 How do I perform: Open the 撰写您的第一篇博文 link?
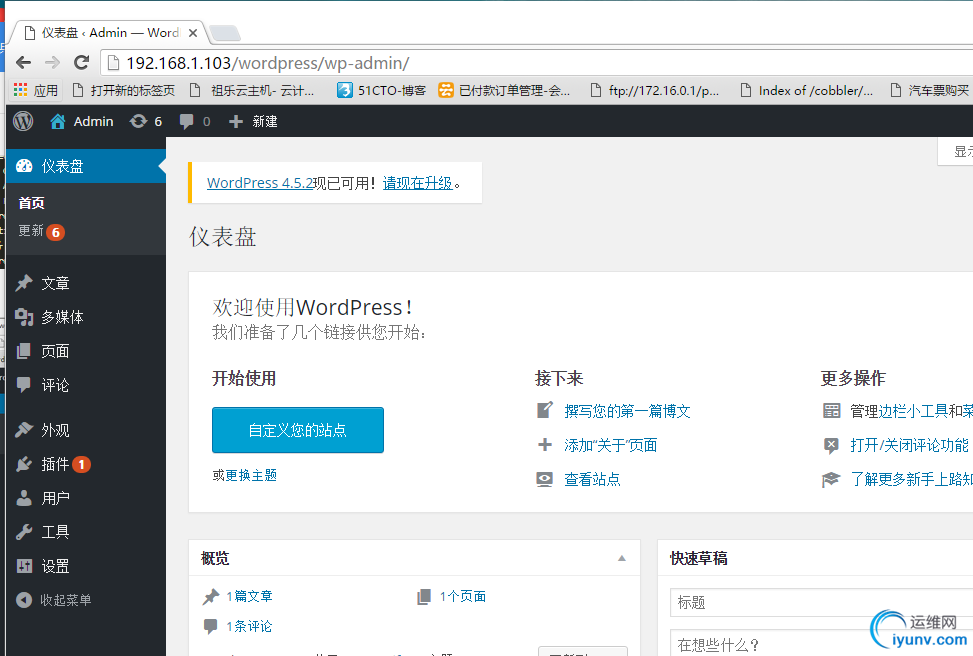tap(627, 411)
